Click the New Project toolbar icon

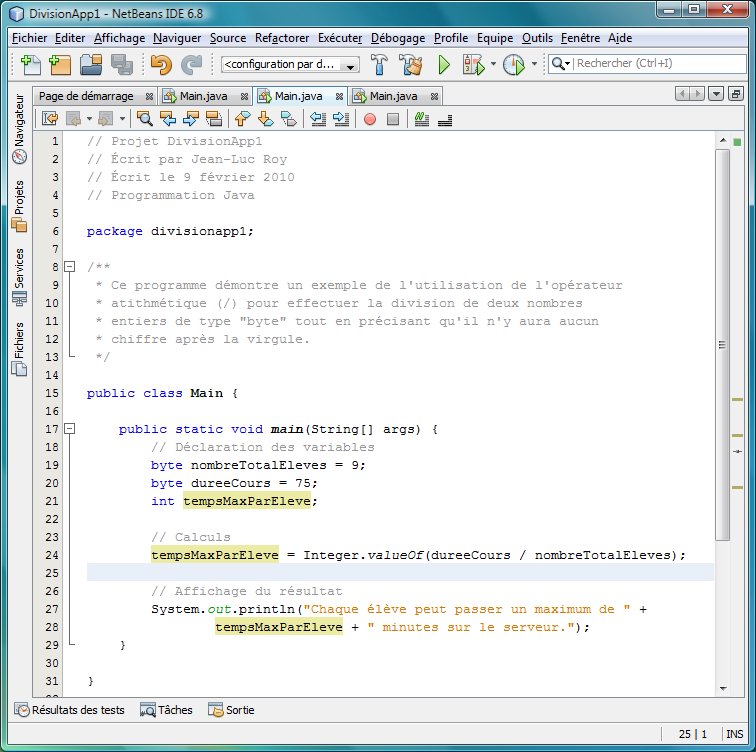click(59, 64)
